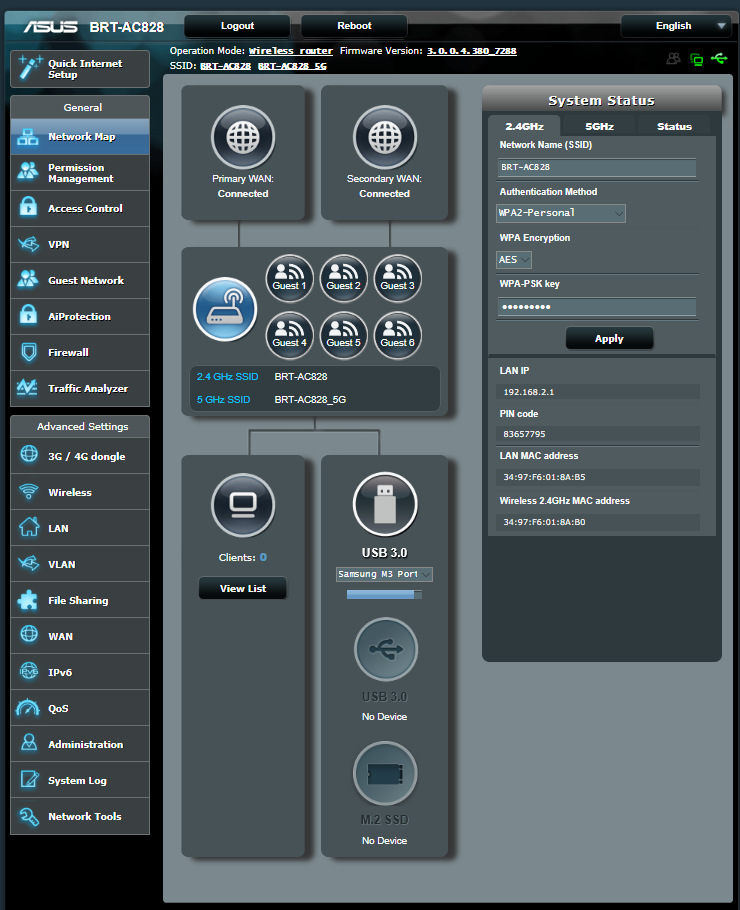Open the Guest 6 network icon
This screenshot has width=740, height=910.
point(397,335)
